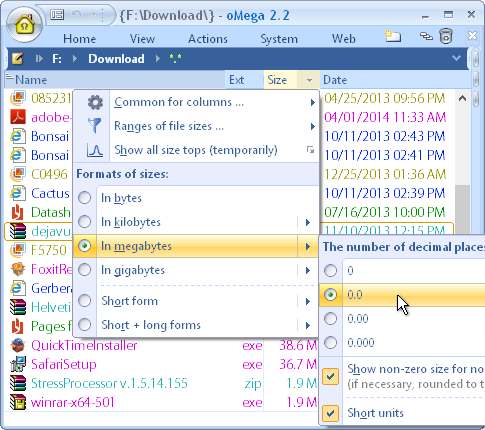Open the View ribbon tab
The width and height of the screenshot is (485, 430).
coord(142,39)
